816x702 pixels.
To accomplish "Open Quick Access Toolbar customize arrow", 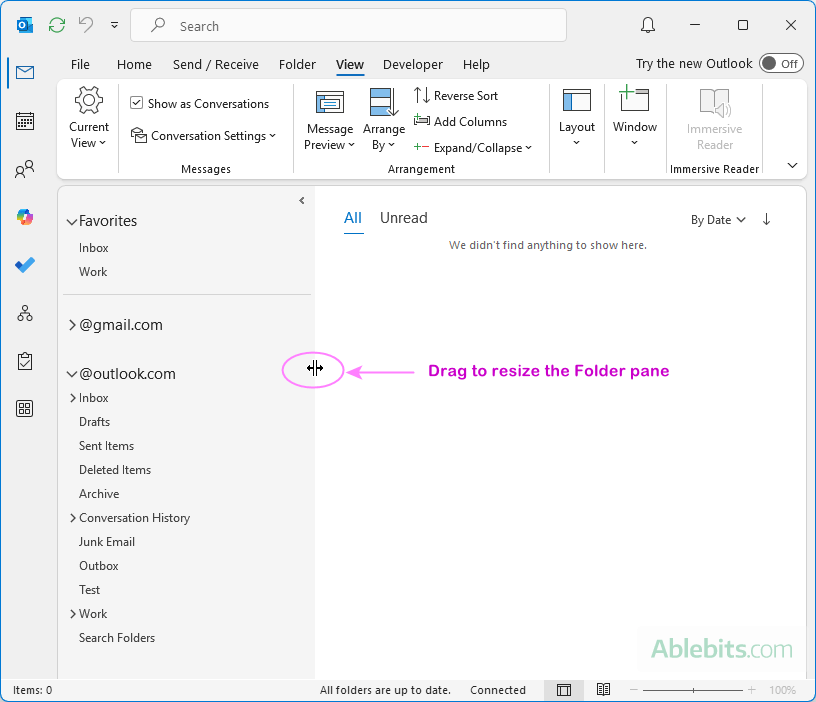I will click(x=114, y=25).
